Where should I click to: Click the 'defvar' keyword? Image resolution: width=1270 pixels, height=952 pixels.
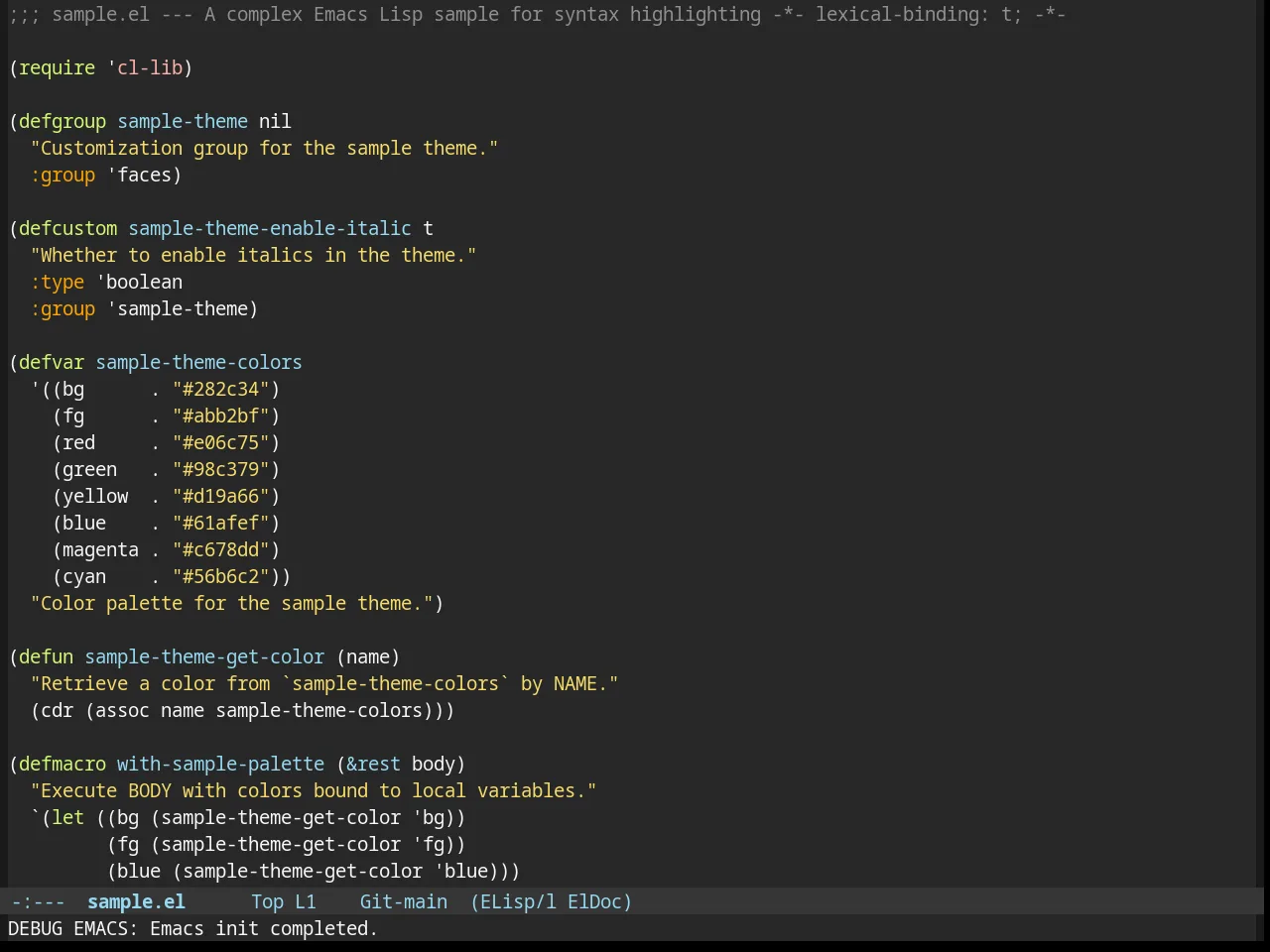tap(52, 362)
